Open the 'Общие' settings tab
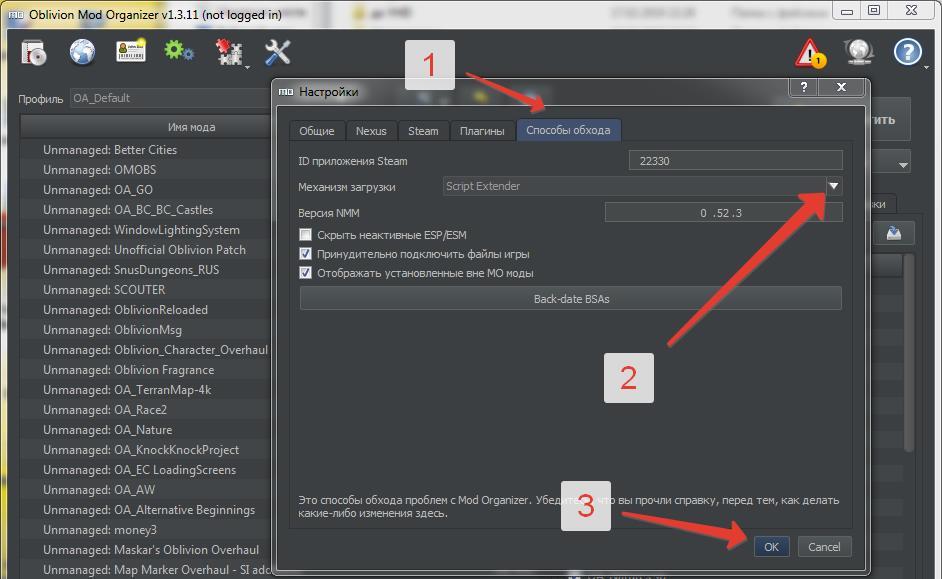Screen dimensions: 942x579 click(x=317, y=131)
